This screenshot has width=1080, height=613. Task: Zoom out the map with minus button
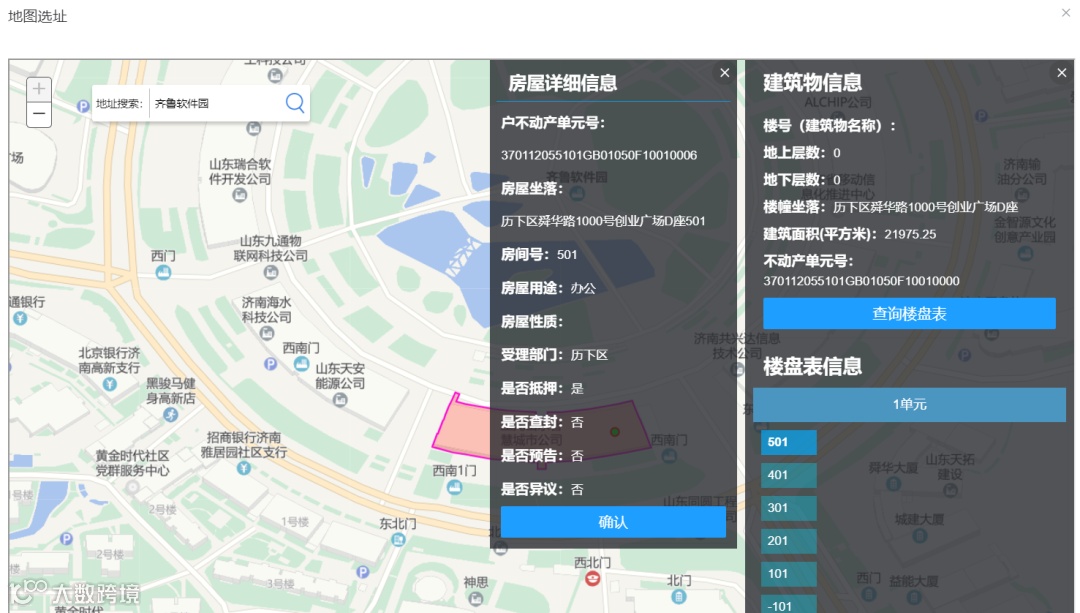tap(39, 114)
